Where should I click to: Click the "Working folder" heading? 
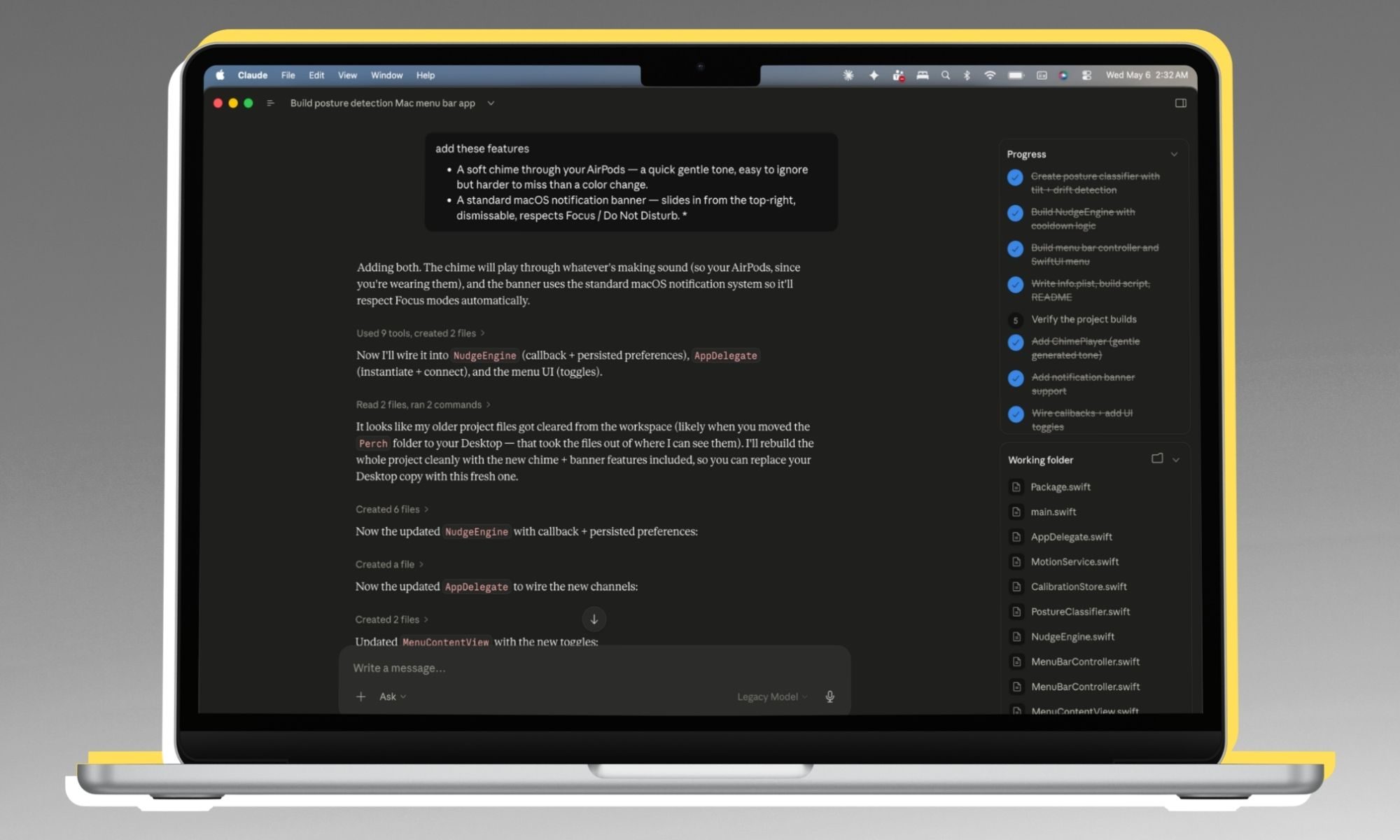point(1040,460)
